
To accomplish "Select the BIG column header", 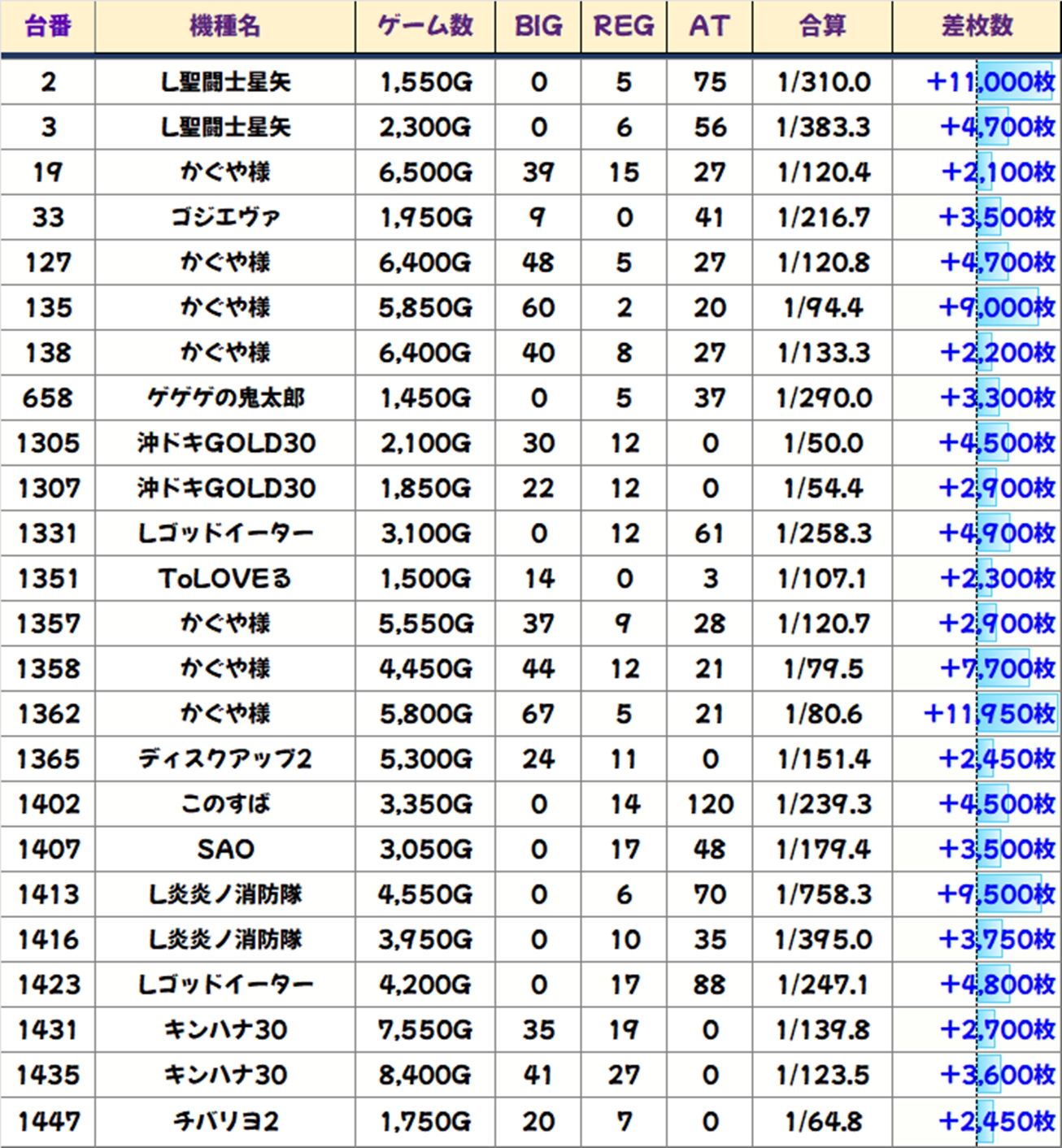I will tap(538, 26).
